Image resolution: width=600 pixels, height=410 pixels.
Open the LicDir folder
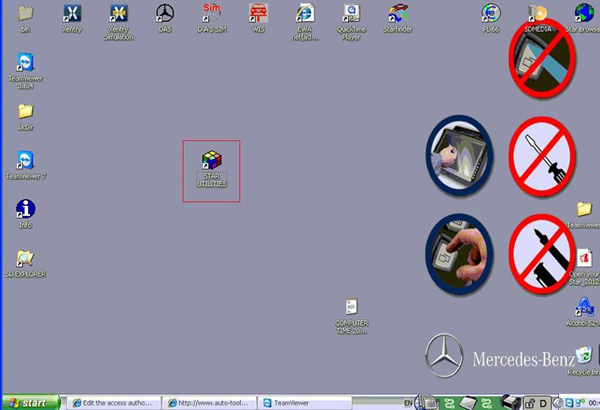point(25,112)
